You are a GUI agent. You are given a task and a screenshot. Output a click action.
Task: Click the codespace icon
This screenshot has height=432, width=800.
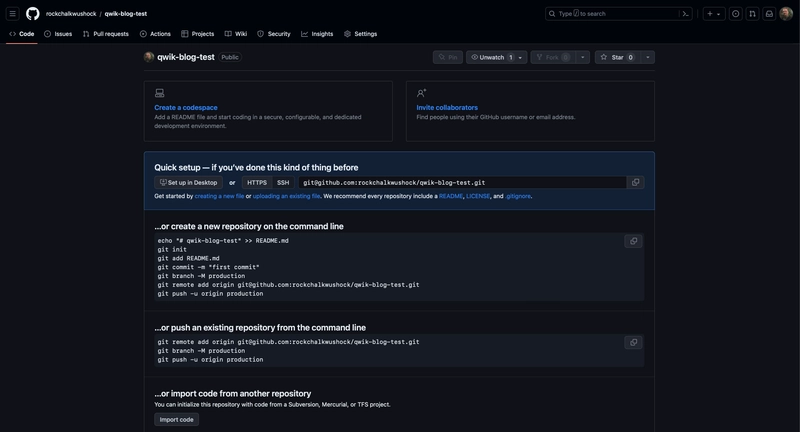(160, 93)
